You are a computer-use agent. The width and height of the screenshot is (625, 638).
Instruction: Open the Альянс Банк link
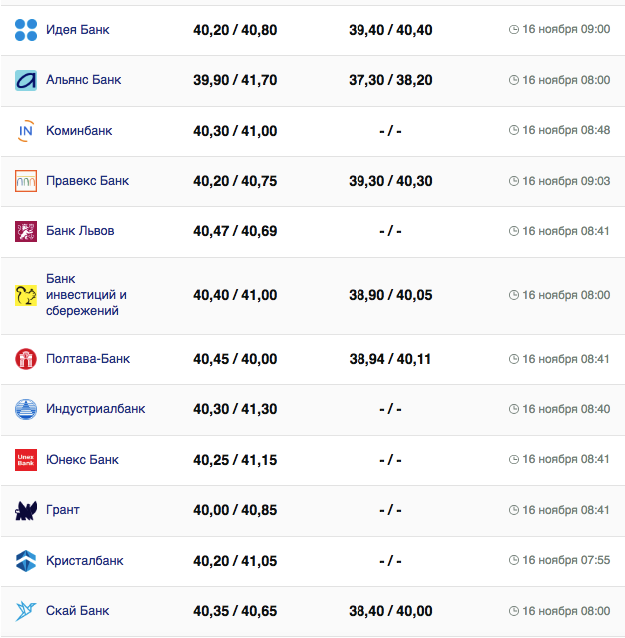click(x=84, y=80)
